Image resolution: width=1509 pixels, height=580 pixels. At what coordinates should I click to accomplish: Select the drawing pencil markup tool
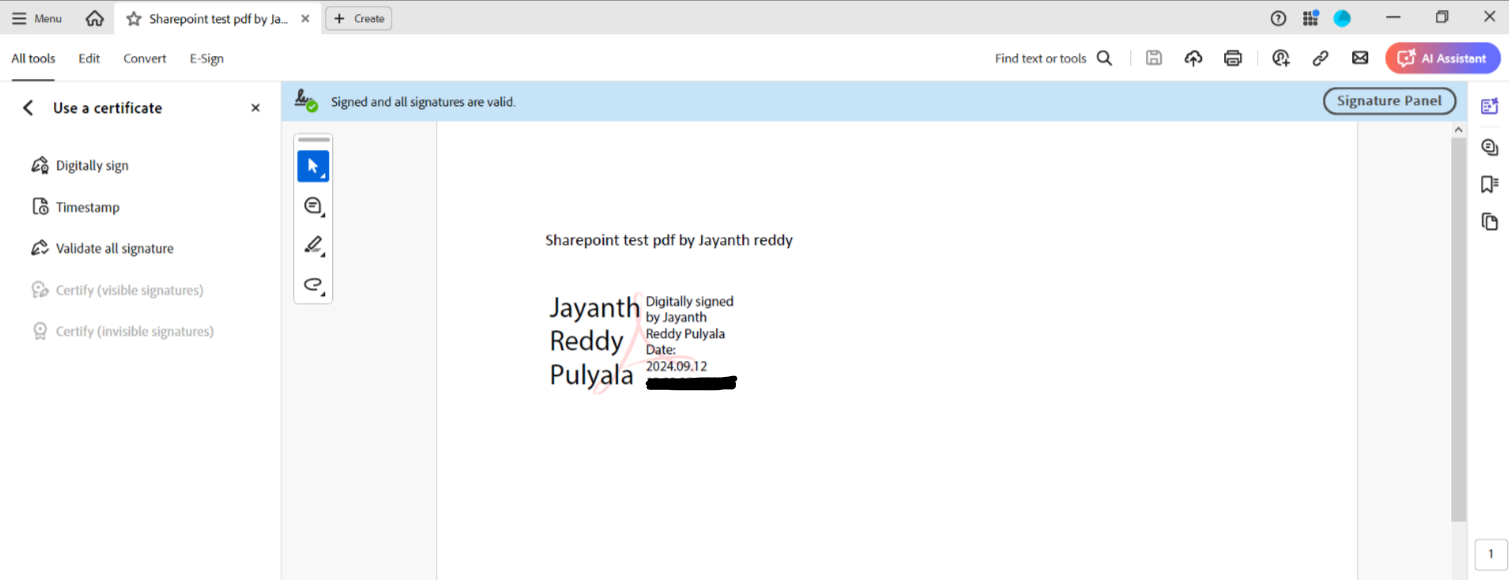pyautogui.click(x=311, y=245)
